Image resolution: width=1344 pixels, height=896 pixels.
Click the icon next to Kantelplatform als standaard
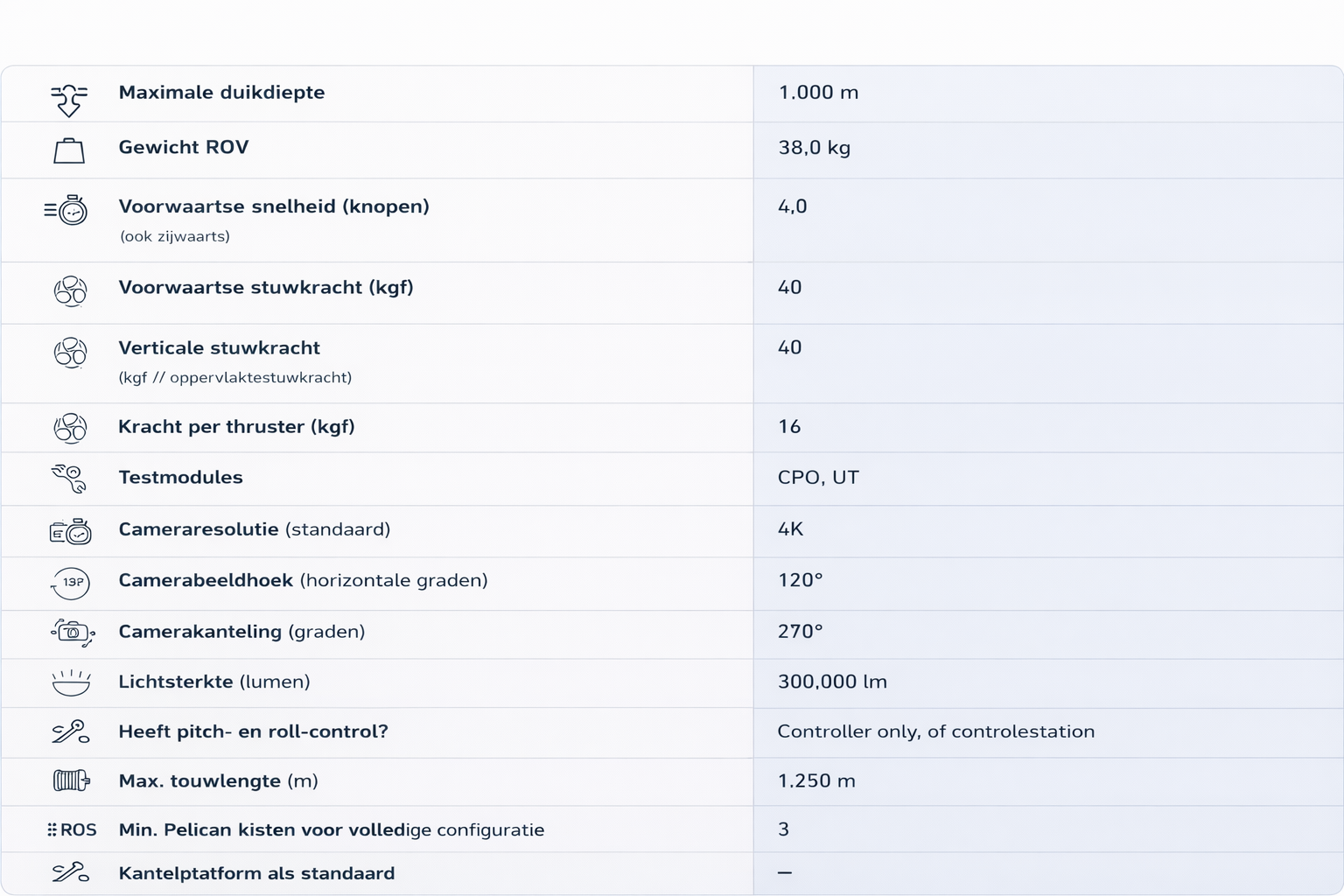(70, 872)
